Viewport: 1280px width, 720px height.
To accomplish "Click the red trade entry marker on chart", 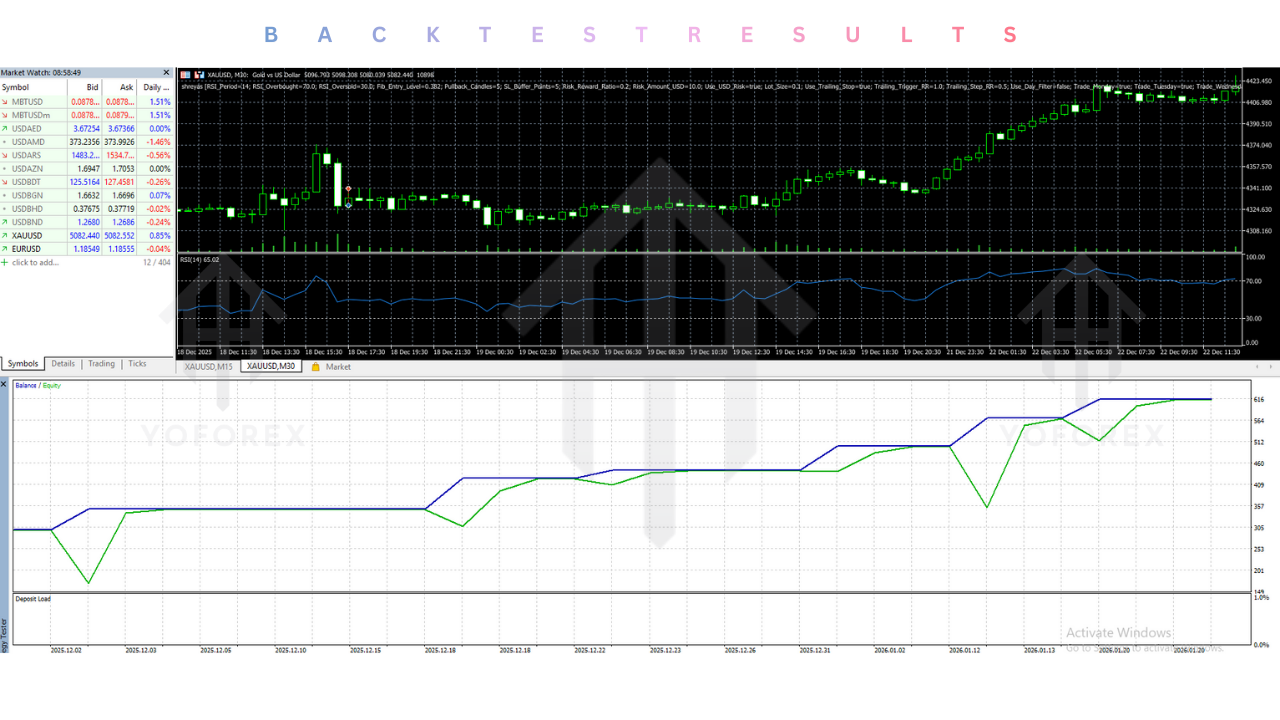I will tap(348, 189).
